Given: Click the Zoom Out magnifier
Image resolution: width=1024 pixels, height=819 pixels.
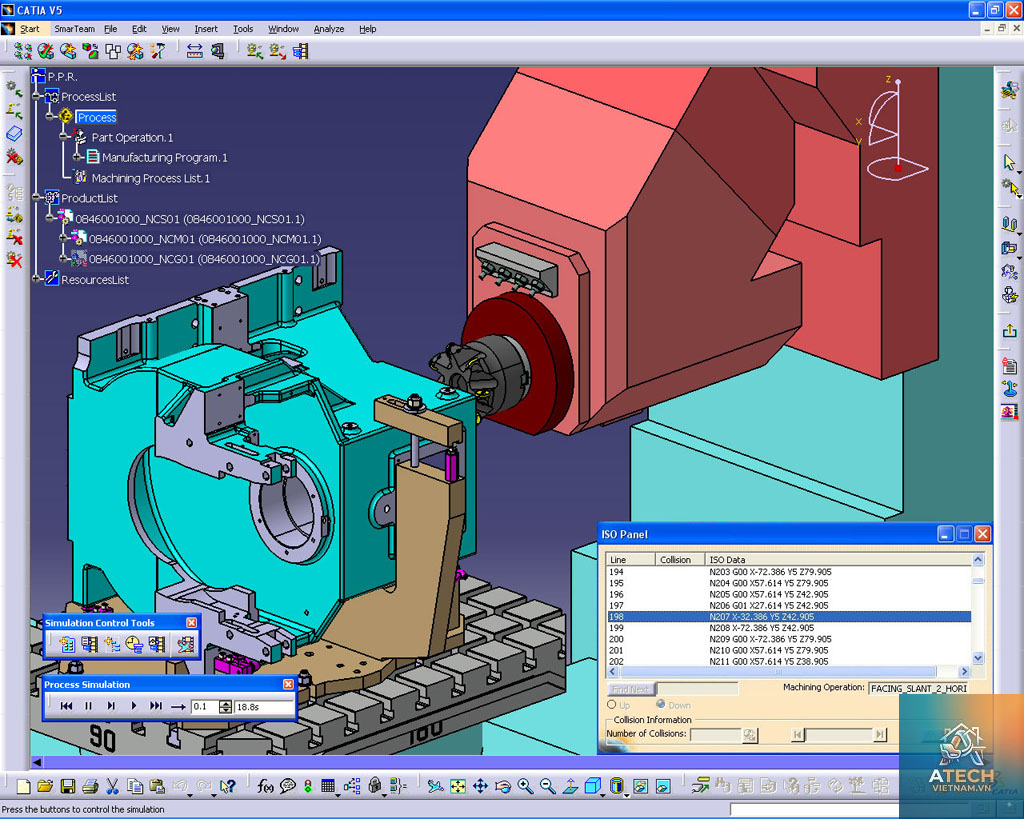Looking at the screenshot, I should pos(547,786).
